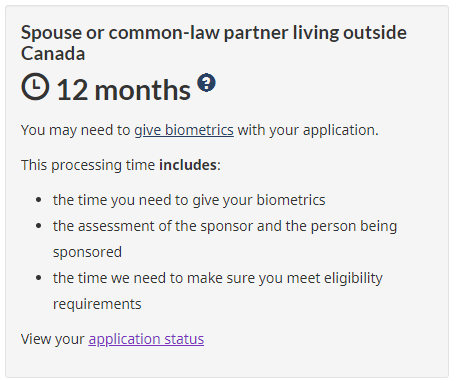Click the bold word includes
Image resolution: width=455 pixels, height=385 pixels.
click(188, 165)
